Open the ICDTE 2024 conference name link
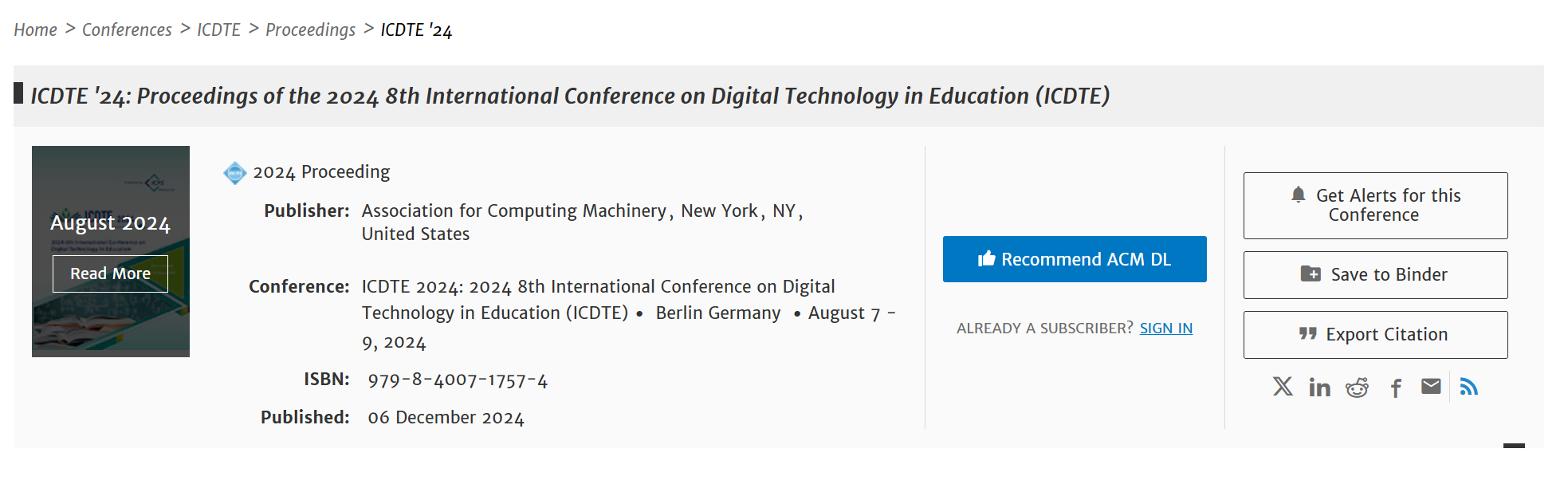Viewport: 1568px width, 488px height. 598,287
